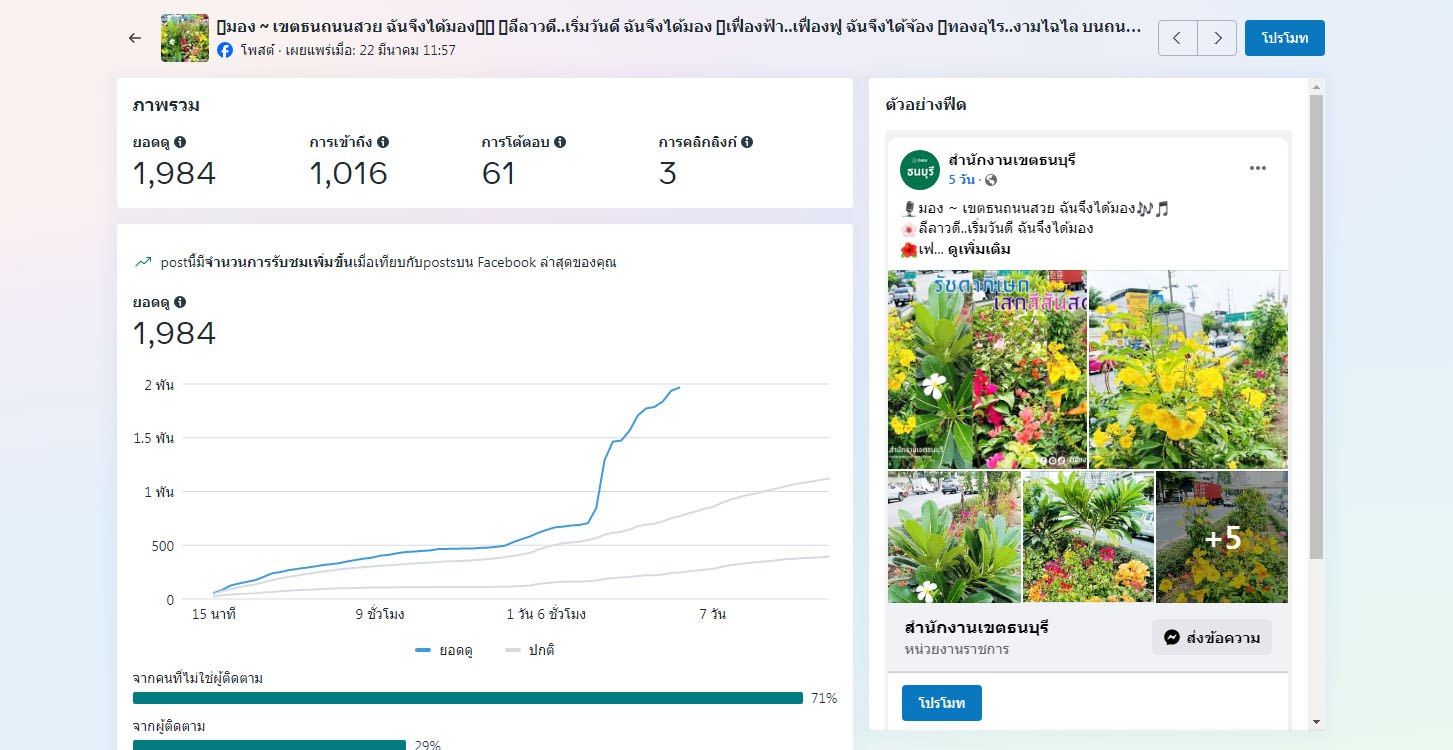1453x750 pixels.
Task: Click the โปรโมท button under the post preview
Action: pos(942,703)
